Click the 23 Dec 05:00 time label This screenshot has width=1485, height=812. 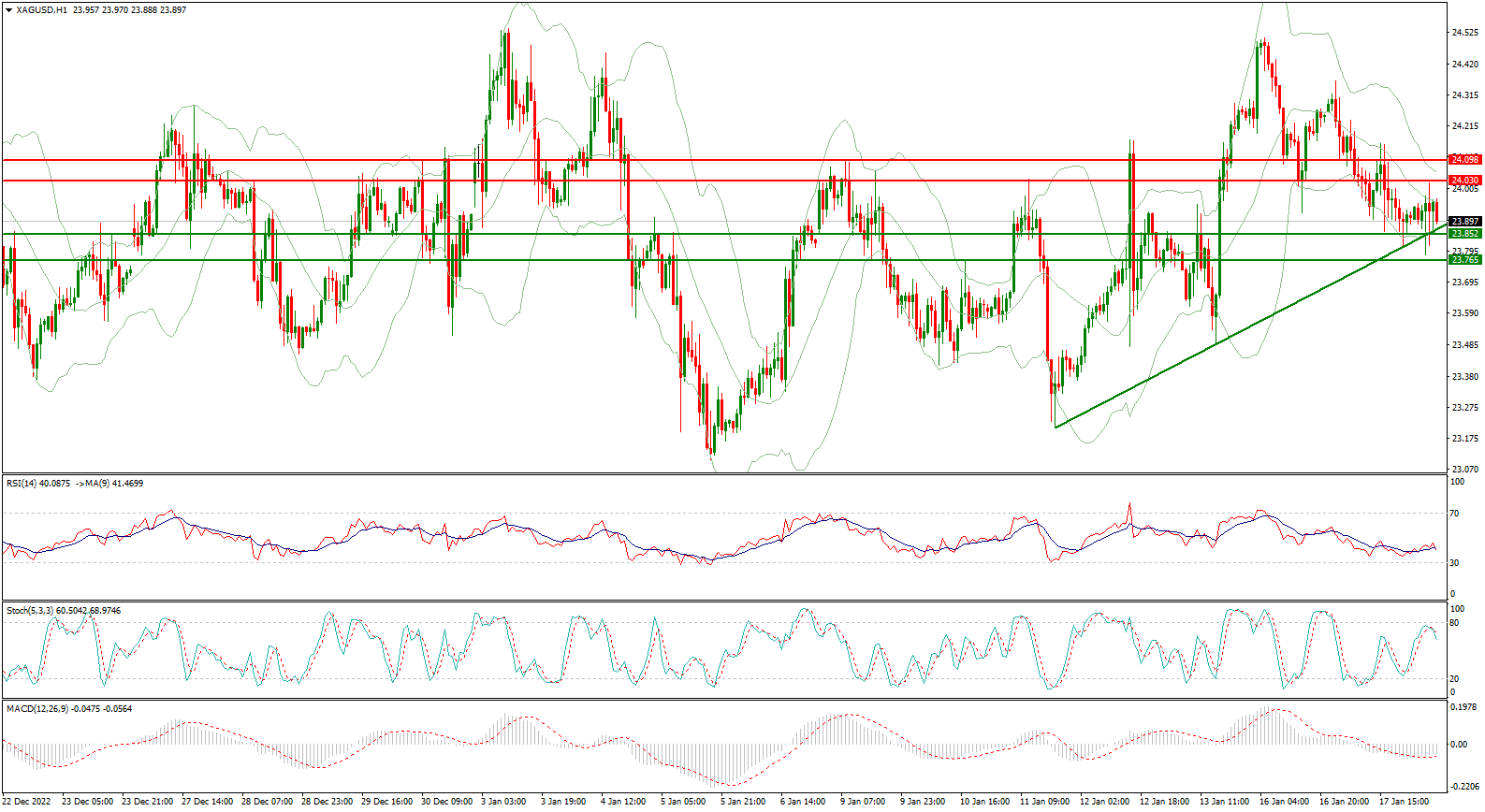tap(88, 802)
